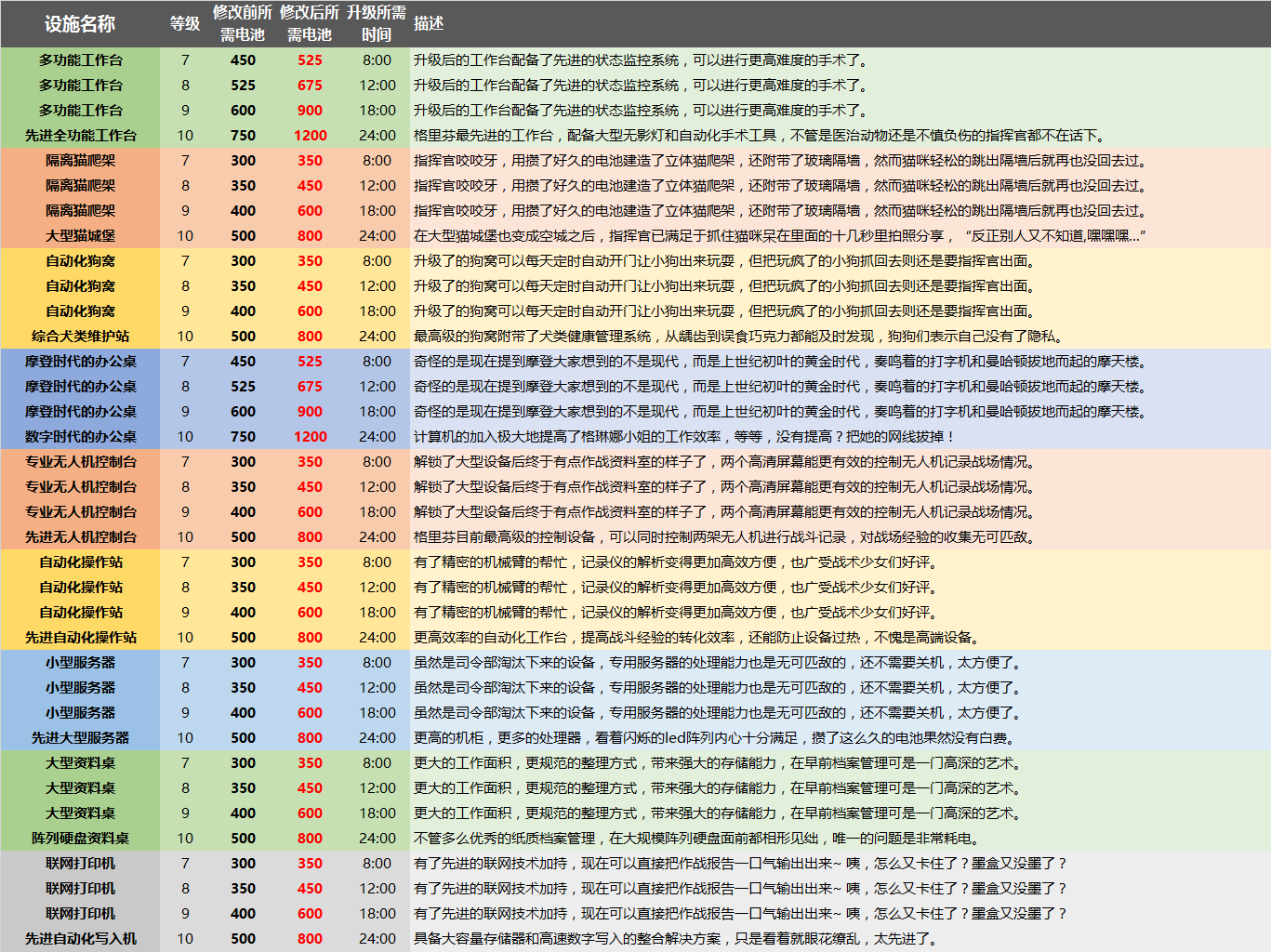Click the 先进自动化写入机 name cell

coord(81,939)
